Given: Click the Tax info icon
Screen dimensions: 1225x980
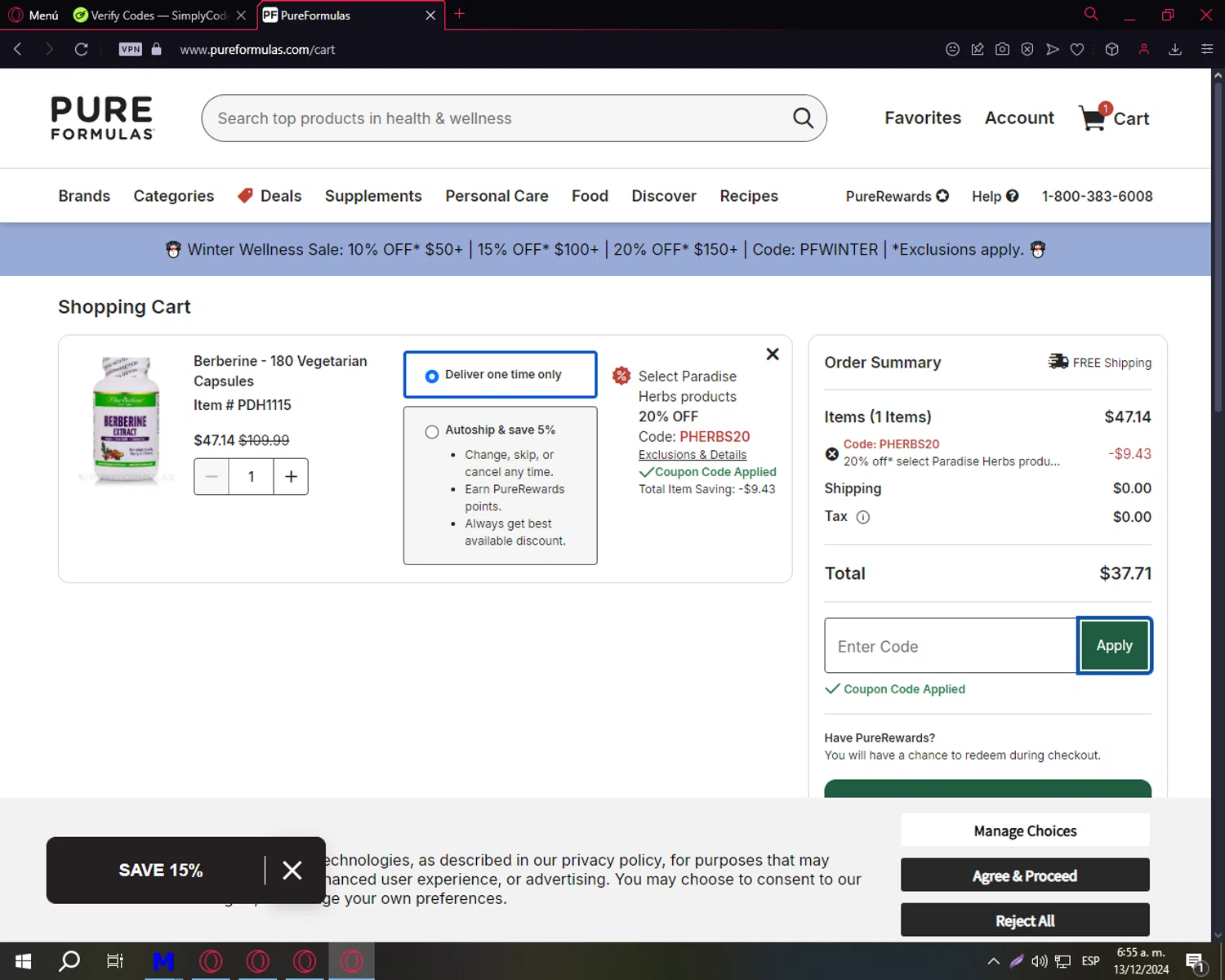Looking at the screenshot, I should point(863,517).
